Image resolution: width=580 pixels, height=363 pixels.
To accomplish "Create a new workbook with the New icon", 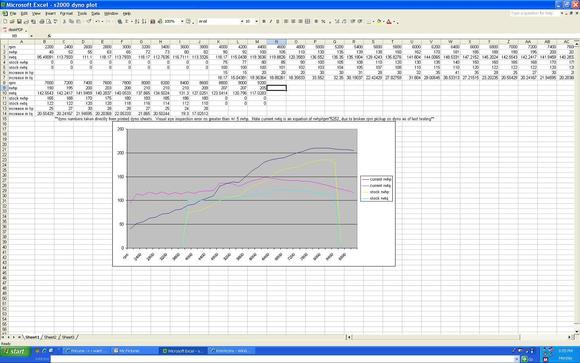I will [5, 21].
